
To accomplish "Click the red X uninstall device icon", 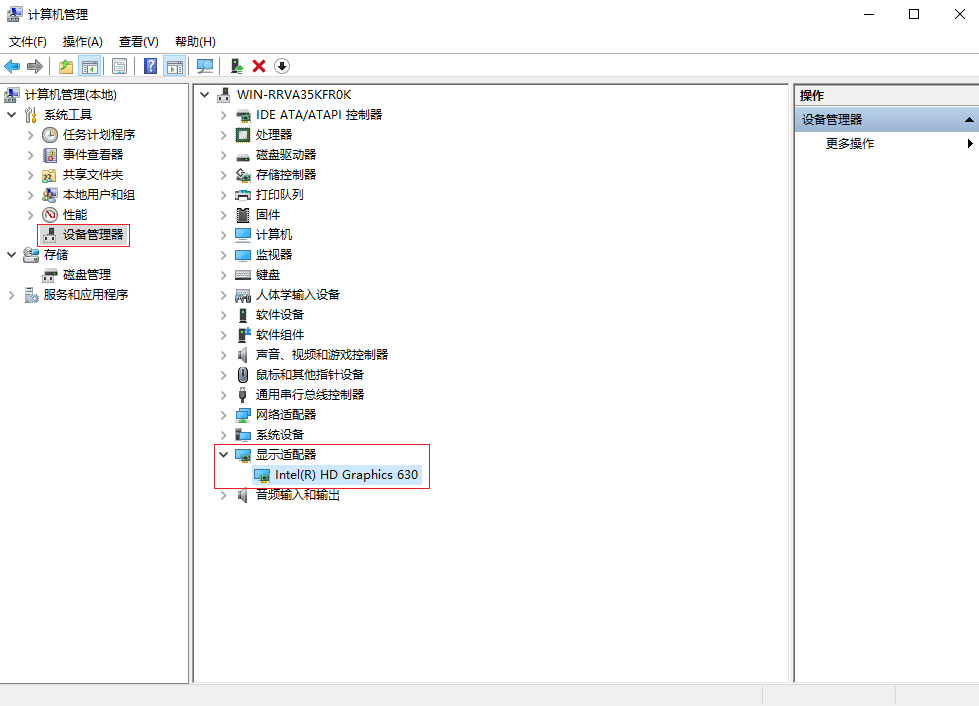I will point(259,66).
